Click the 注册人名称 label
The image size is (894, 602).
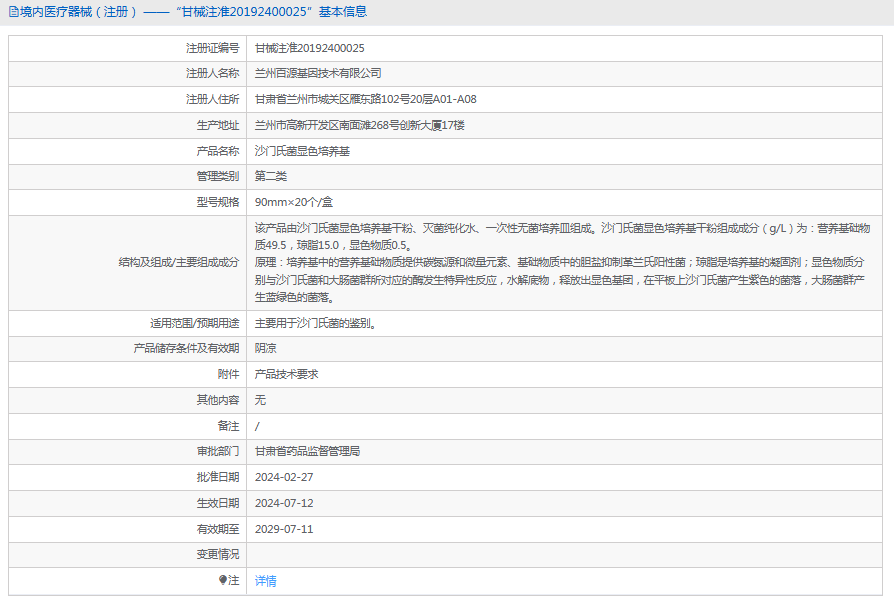213,74
